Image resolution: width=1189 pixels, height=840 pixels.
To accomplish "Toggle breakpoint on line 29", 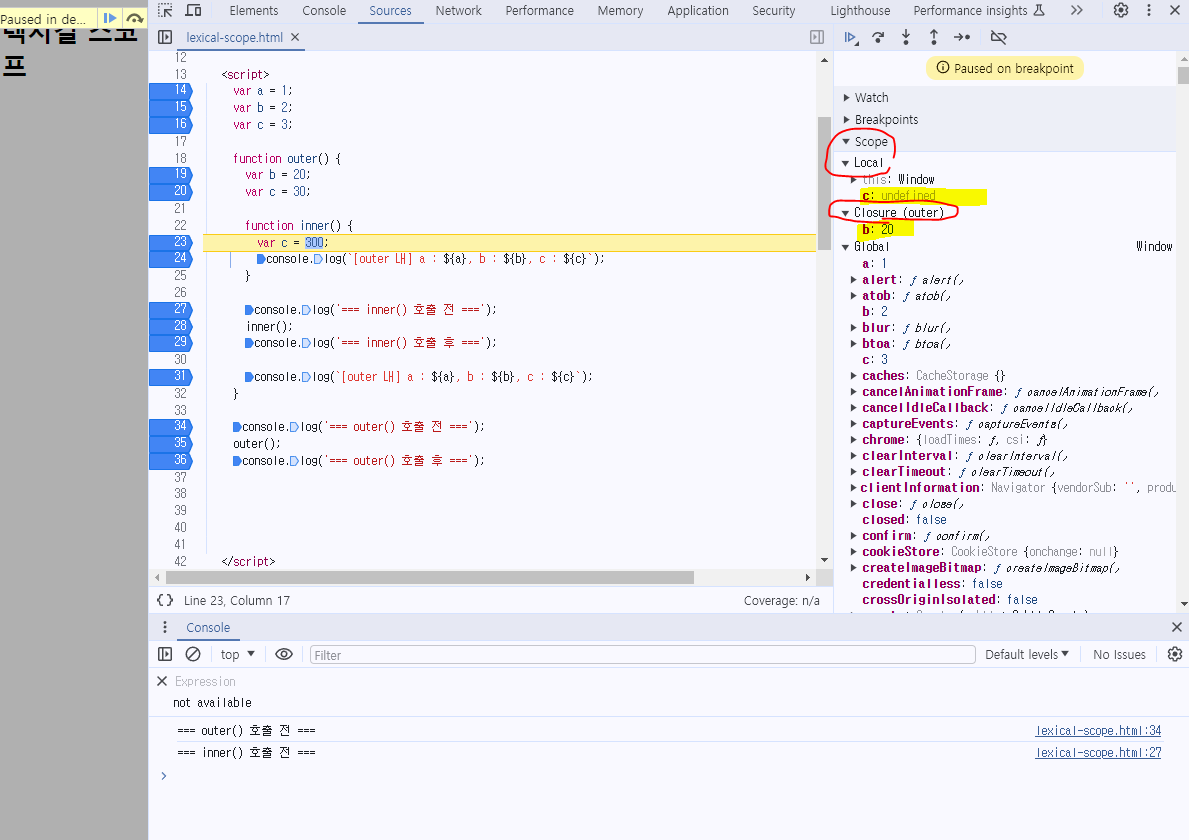I will click(171, 343).
